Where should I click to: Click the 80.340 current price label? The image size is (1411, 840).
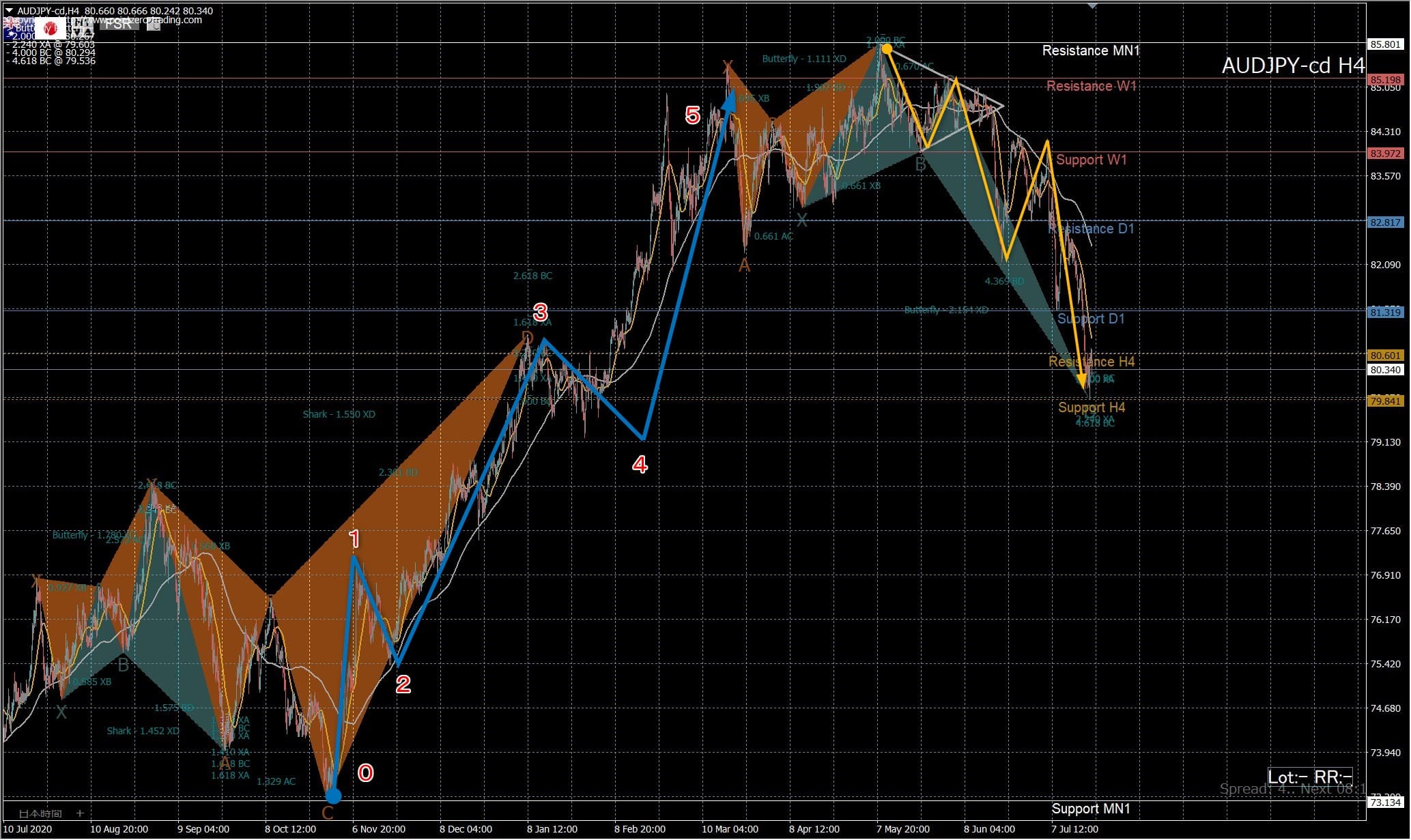coord(1385,370)
